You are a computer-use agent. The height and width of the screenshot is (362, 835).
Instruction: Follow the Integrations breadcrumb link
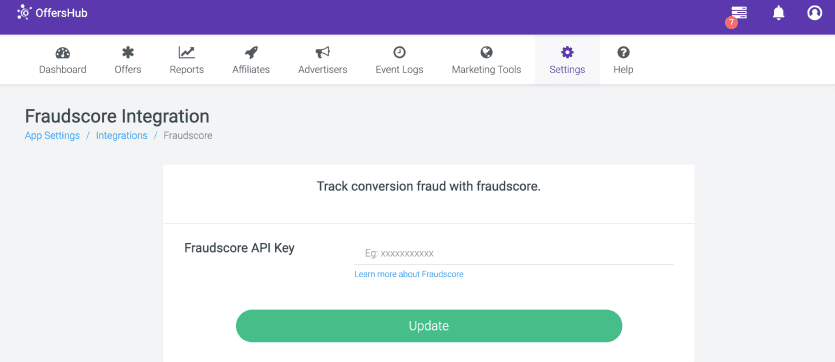click(x=121, y=135)
